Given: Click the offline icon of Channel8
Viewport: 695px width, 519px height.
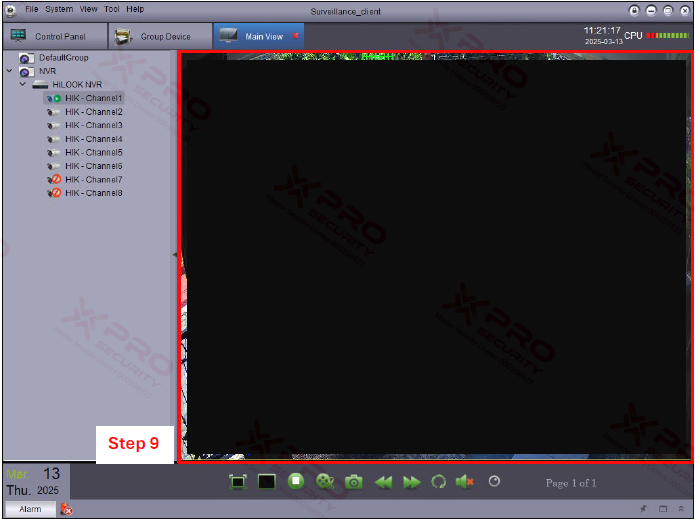Looking at the screenshot, I should click(54, 193).
